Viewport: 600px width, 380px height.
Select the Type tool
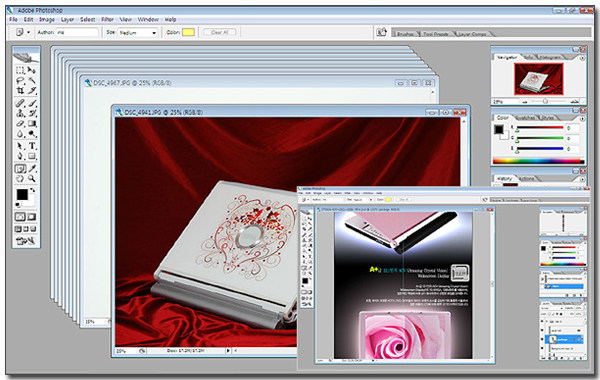[32, 146]
